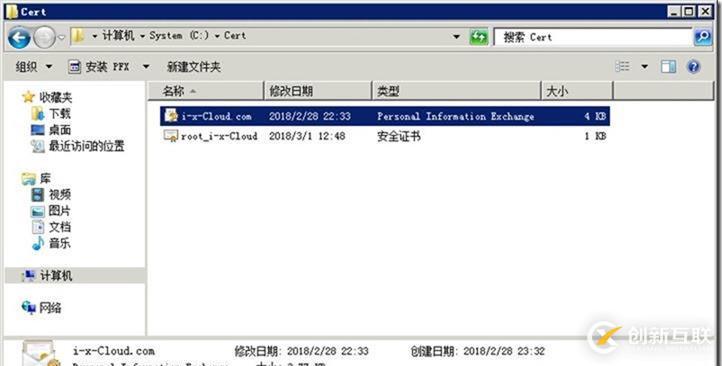Sort by the 大小 column header
Screen dimensions: 722x366
(577, 91)
